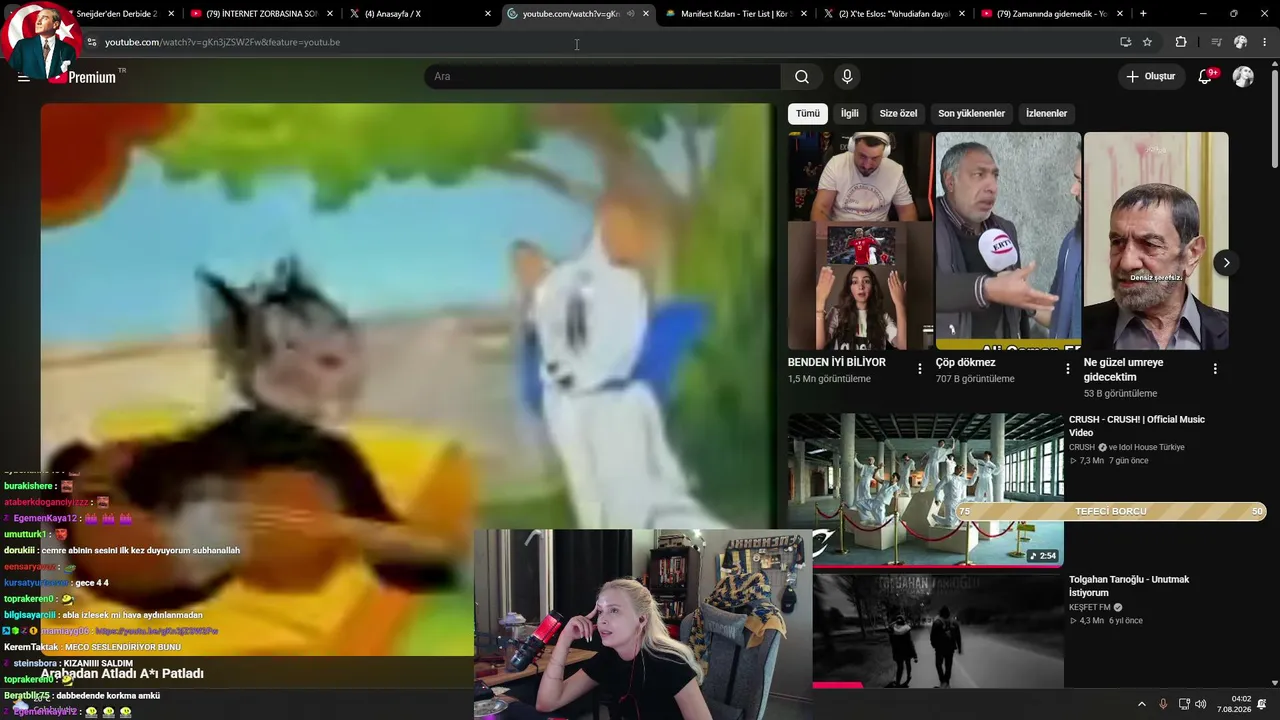The image size is (1280, 720).
Task: Switch to Manifest Kızları Tier List tab
Action: (x=736, y=14)
